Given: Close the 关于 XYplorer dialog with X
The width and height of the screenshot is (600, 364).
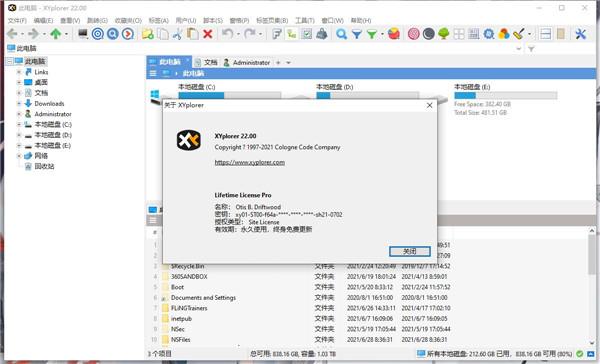Looking at the screenshot, I should pyautogui.click(x=429, y=105).
